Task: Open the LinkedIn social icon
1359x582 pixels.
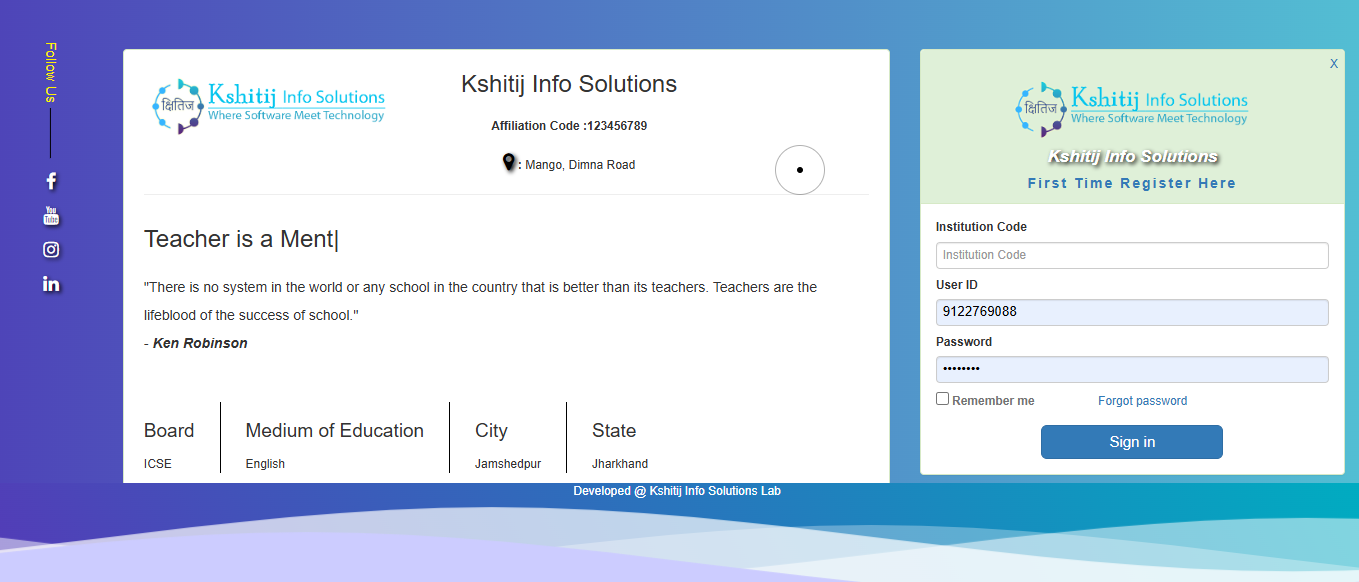Action: click(x=51, y=284)
